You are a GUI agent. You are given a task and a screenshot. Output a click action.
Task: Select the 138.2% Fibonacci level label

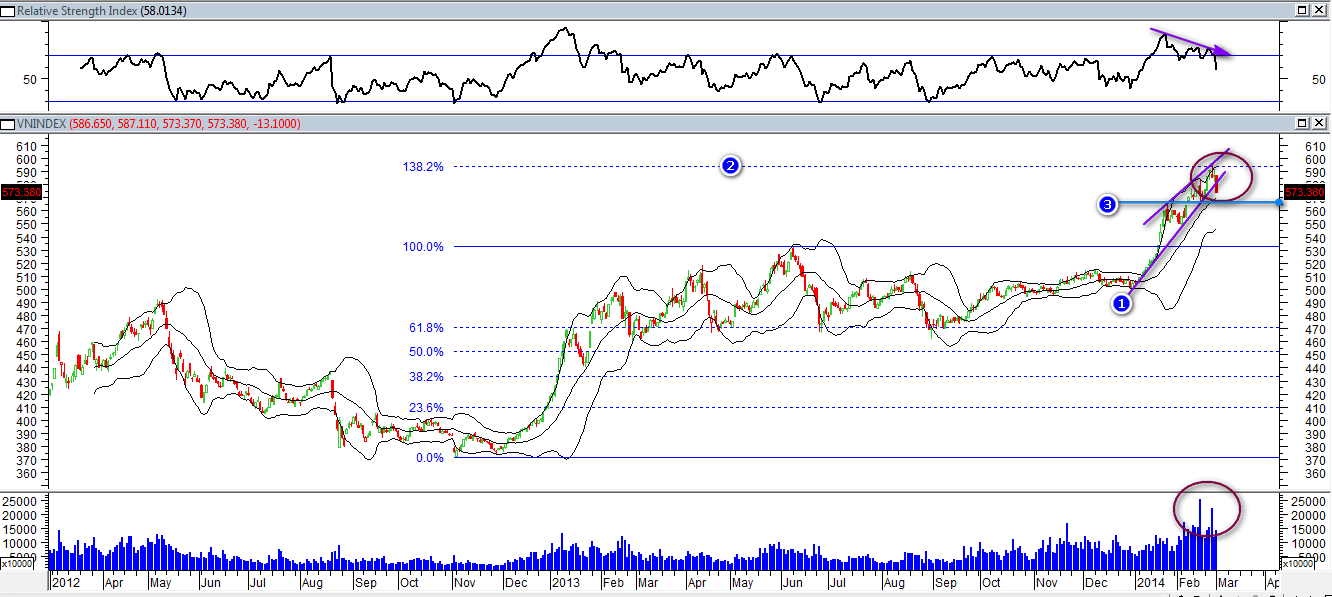[x=423, y=167]
